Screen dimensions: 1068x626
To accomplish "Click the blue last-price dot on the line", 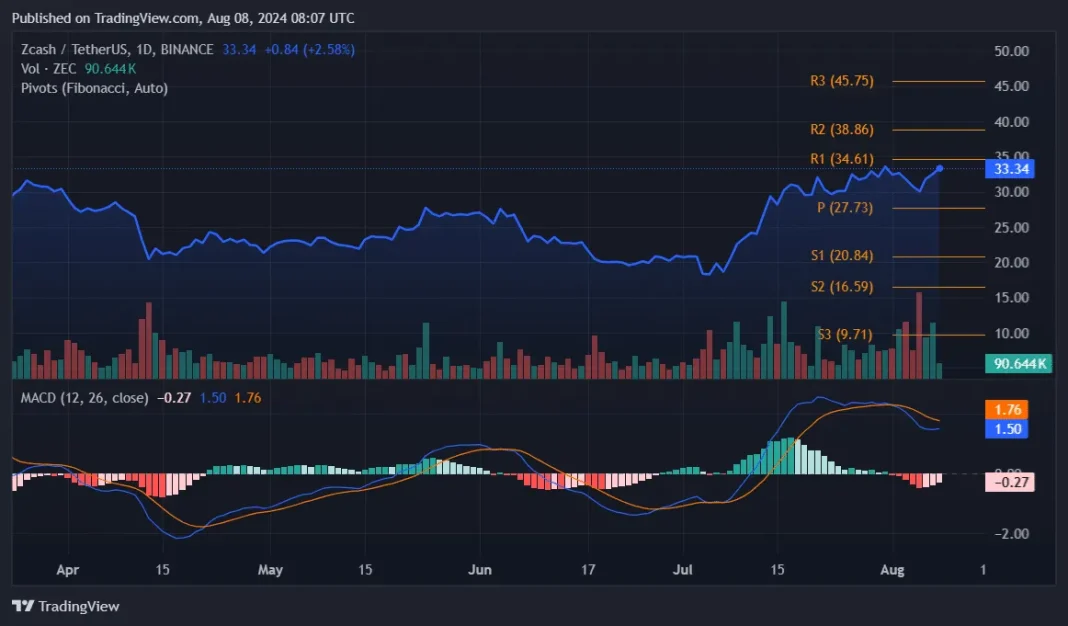I will point(939,168).
